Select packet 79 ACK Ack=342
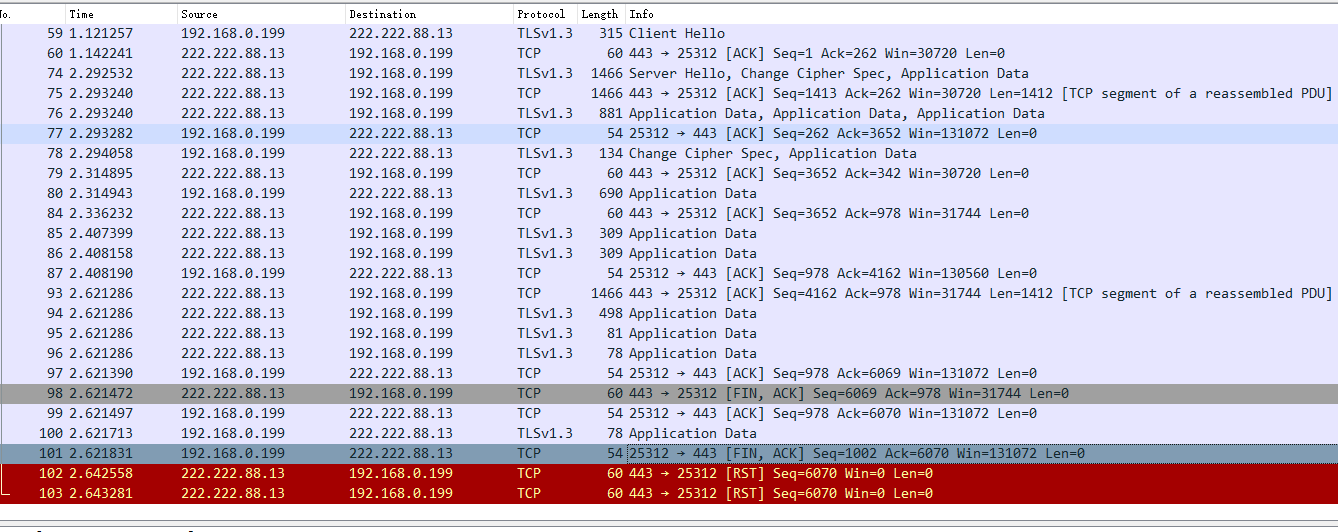Screen dimensions: 1338x532 point(669,174)
